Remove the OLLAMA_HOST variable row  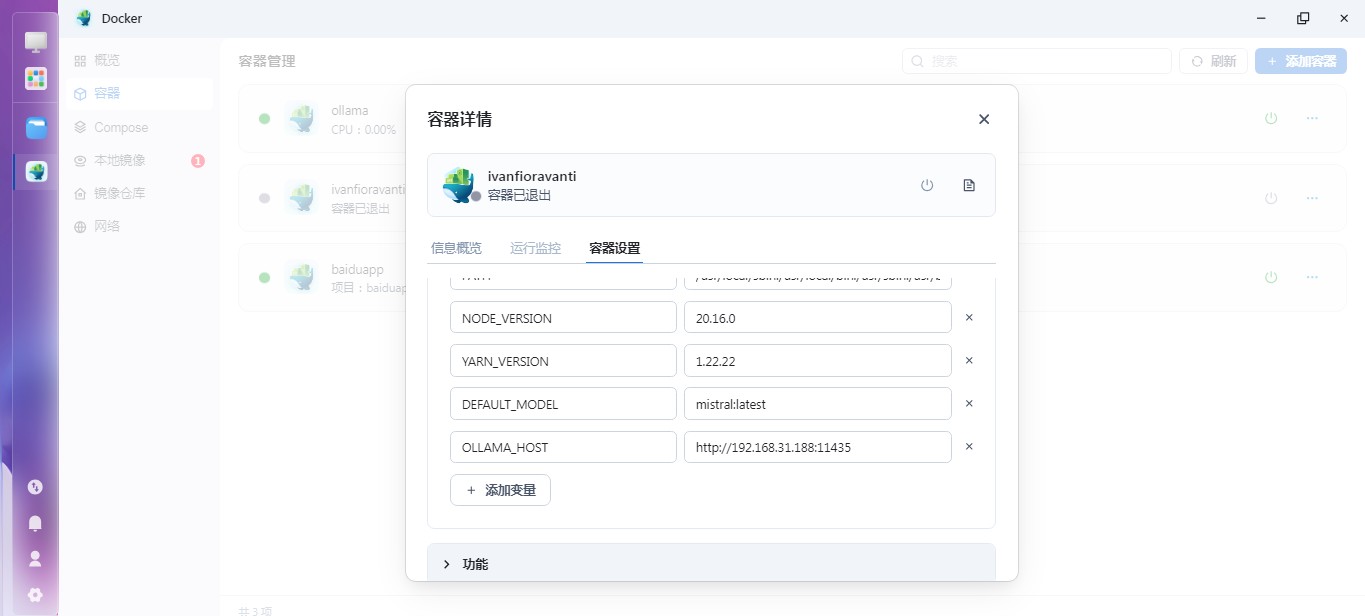969,447
